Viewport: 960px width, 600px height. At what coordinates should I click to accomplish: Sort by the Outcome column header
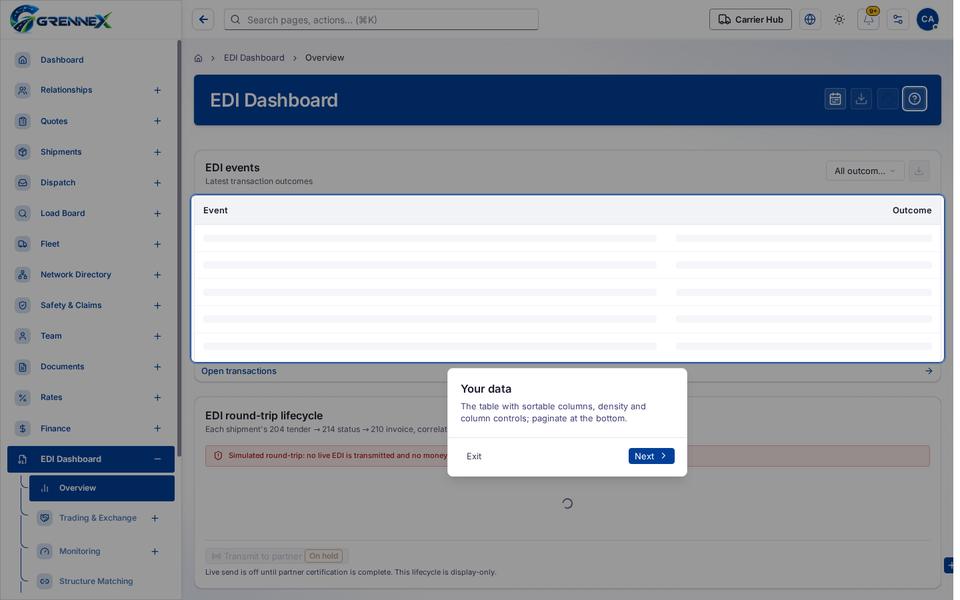(912, 210)
